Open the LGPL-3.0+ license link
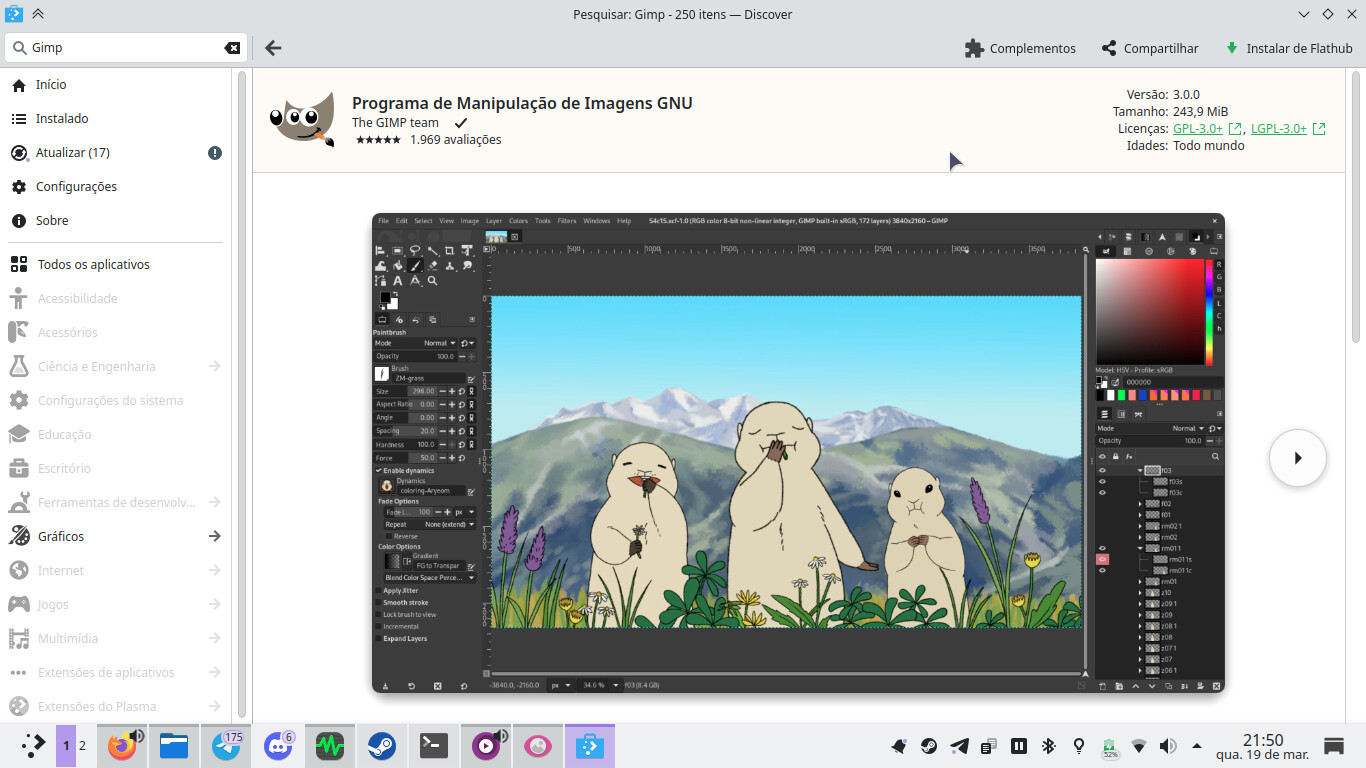The height and width of the screenshot is (768, 1366). (x=1288, y=128)
